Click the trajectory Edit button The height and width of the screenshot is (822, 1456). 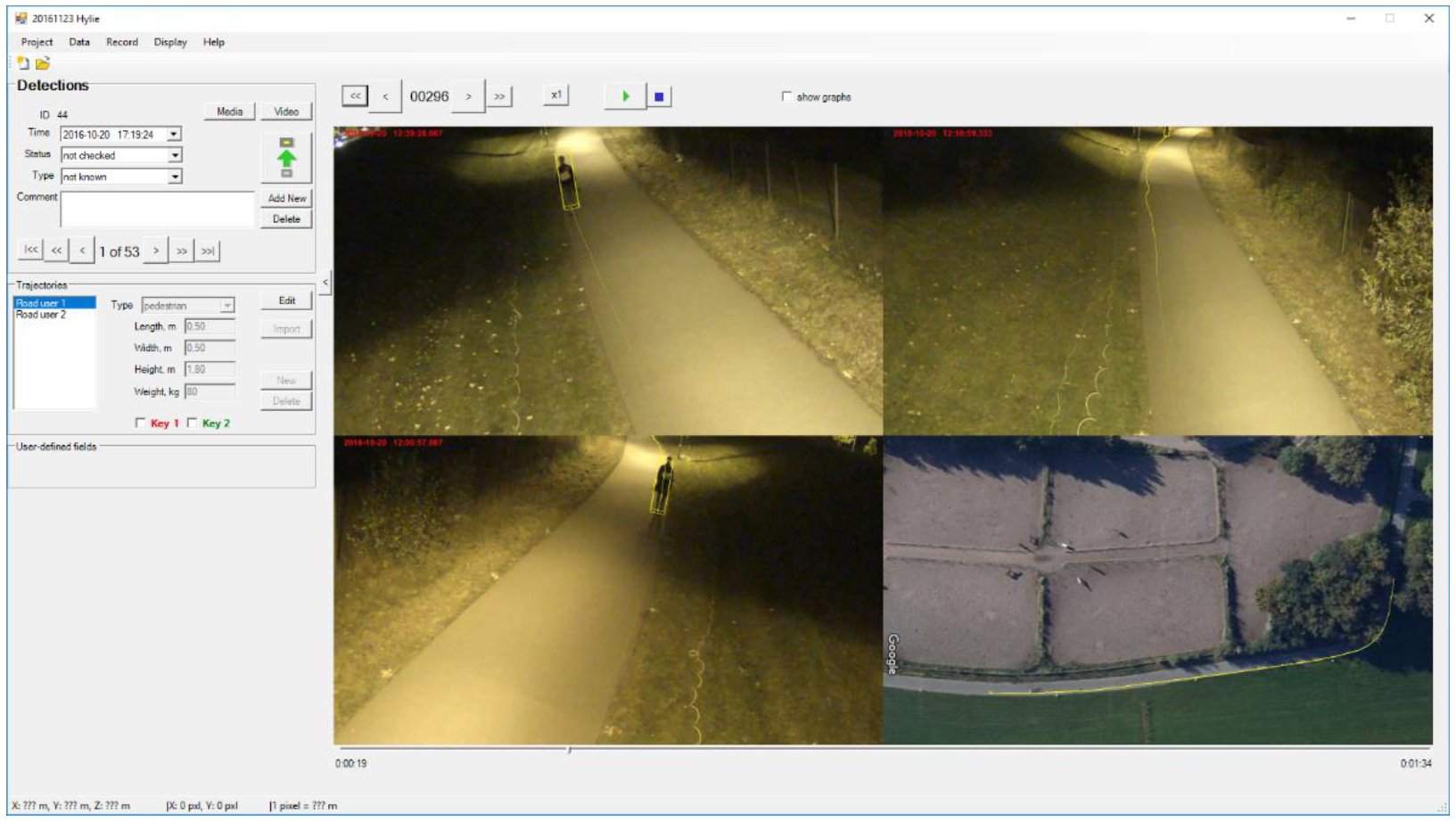(286, 300)
